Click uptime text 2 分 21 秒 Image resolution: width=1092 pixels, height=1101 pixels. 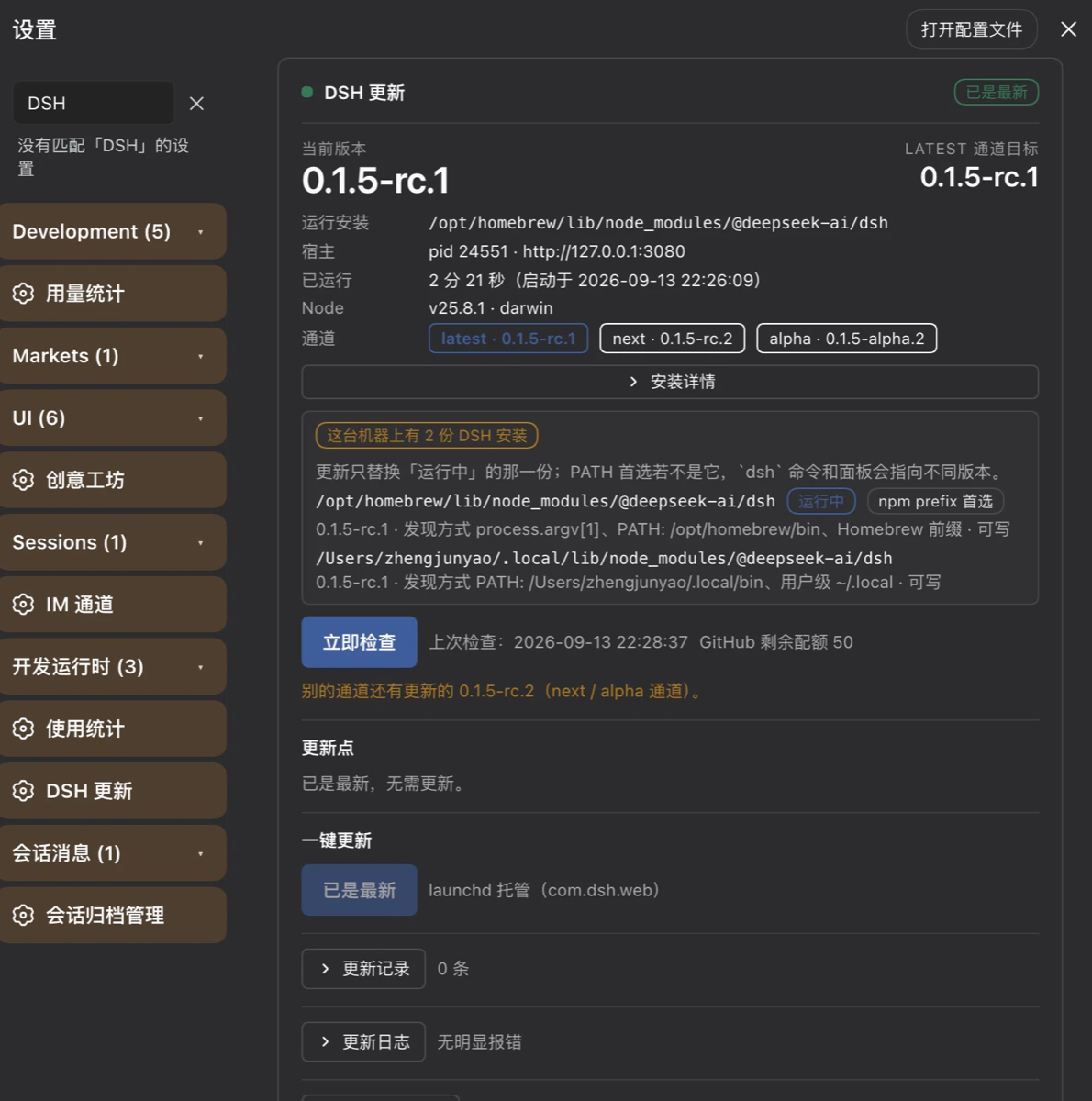point(467,280)
